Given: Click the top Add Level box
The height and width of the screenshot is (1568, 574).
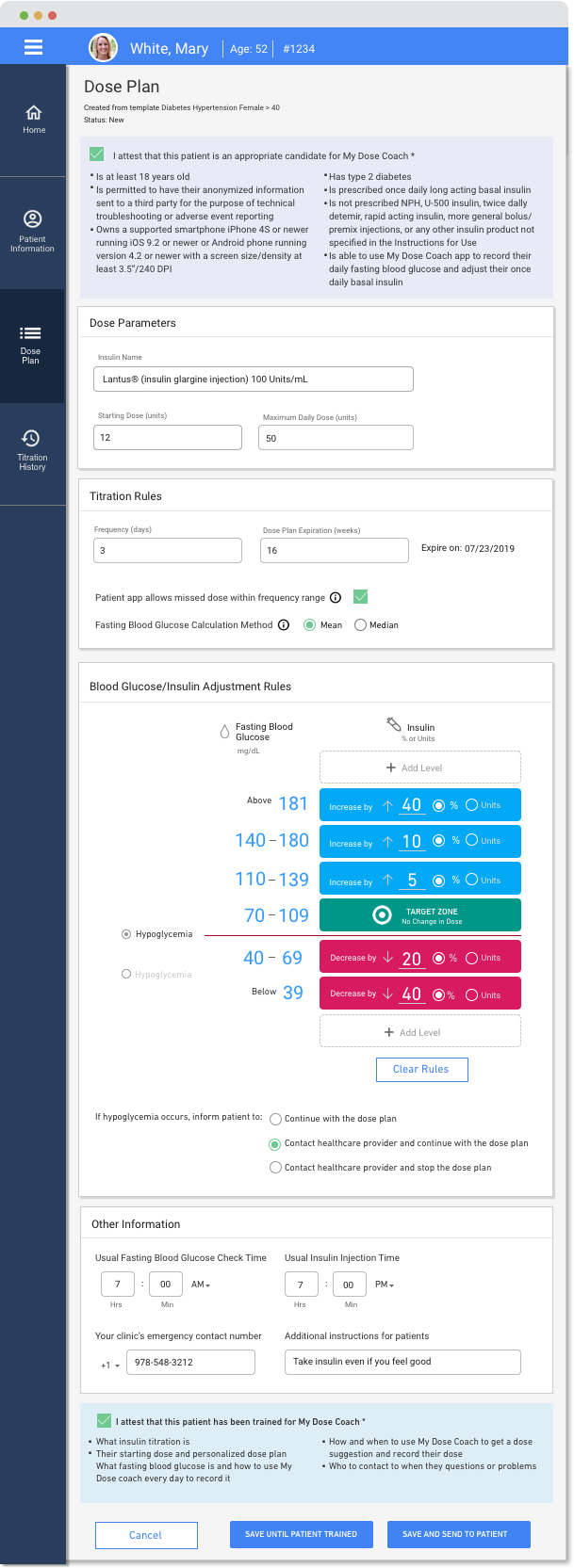Looking at the screenshot, I should 420,768.
